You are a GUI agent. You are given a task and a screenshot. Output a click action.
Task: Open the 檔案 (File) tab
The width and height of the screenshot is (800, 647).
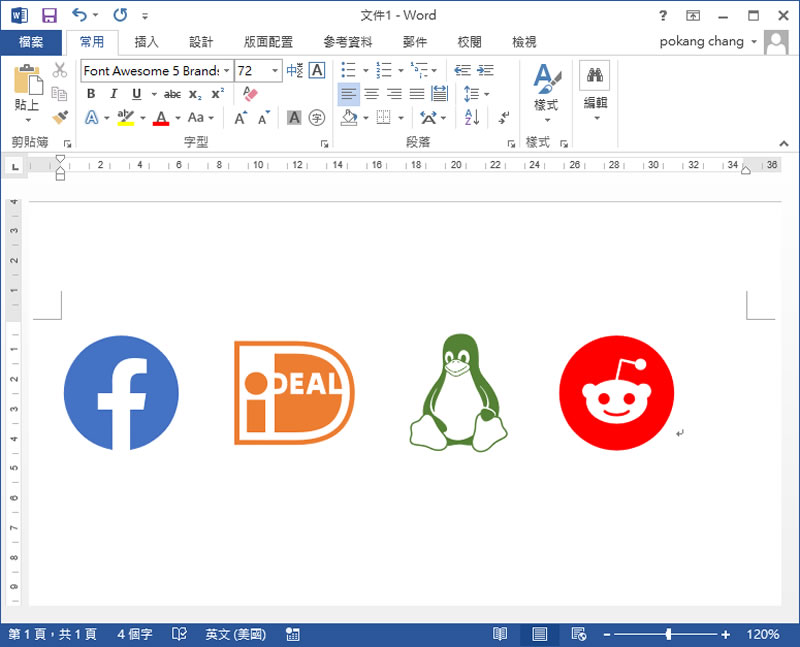tap(31, 42)
